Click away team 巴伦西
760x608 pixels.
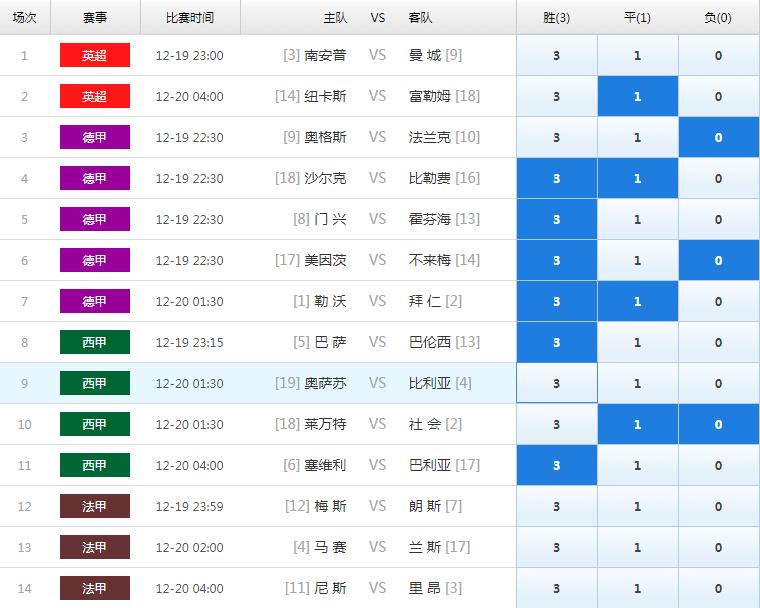pyautogui.click(x=429, y=342)
